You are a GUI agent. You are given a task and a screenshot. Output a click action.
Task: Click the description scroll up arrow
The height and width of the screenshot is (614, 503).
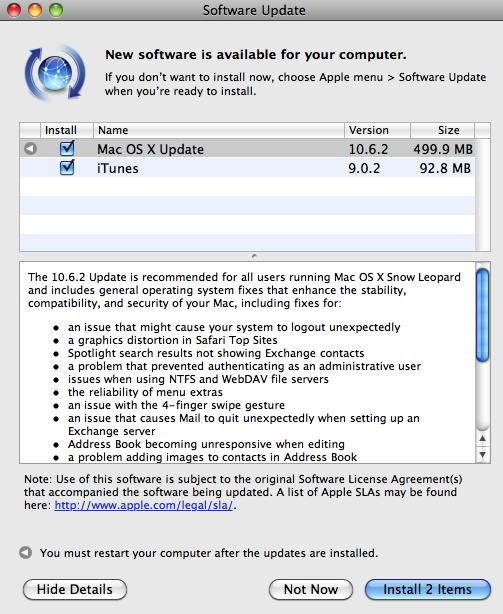click(482, 439)
